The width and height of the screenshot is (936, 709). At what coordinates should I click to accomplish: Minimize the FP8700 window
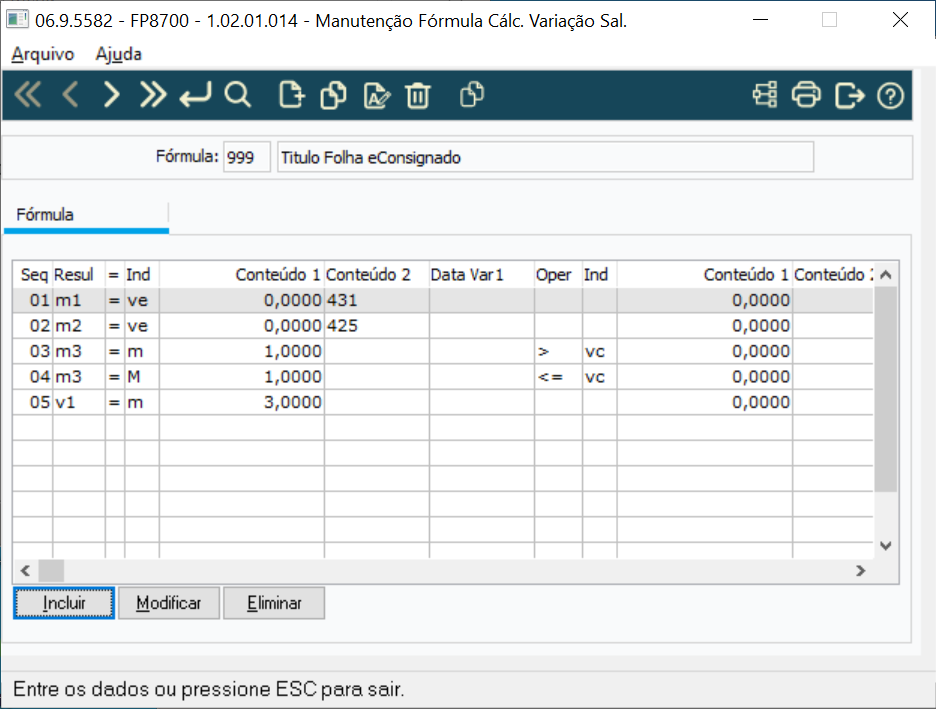pyautogui.click(x=760, y=20)
